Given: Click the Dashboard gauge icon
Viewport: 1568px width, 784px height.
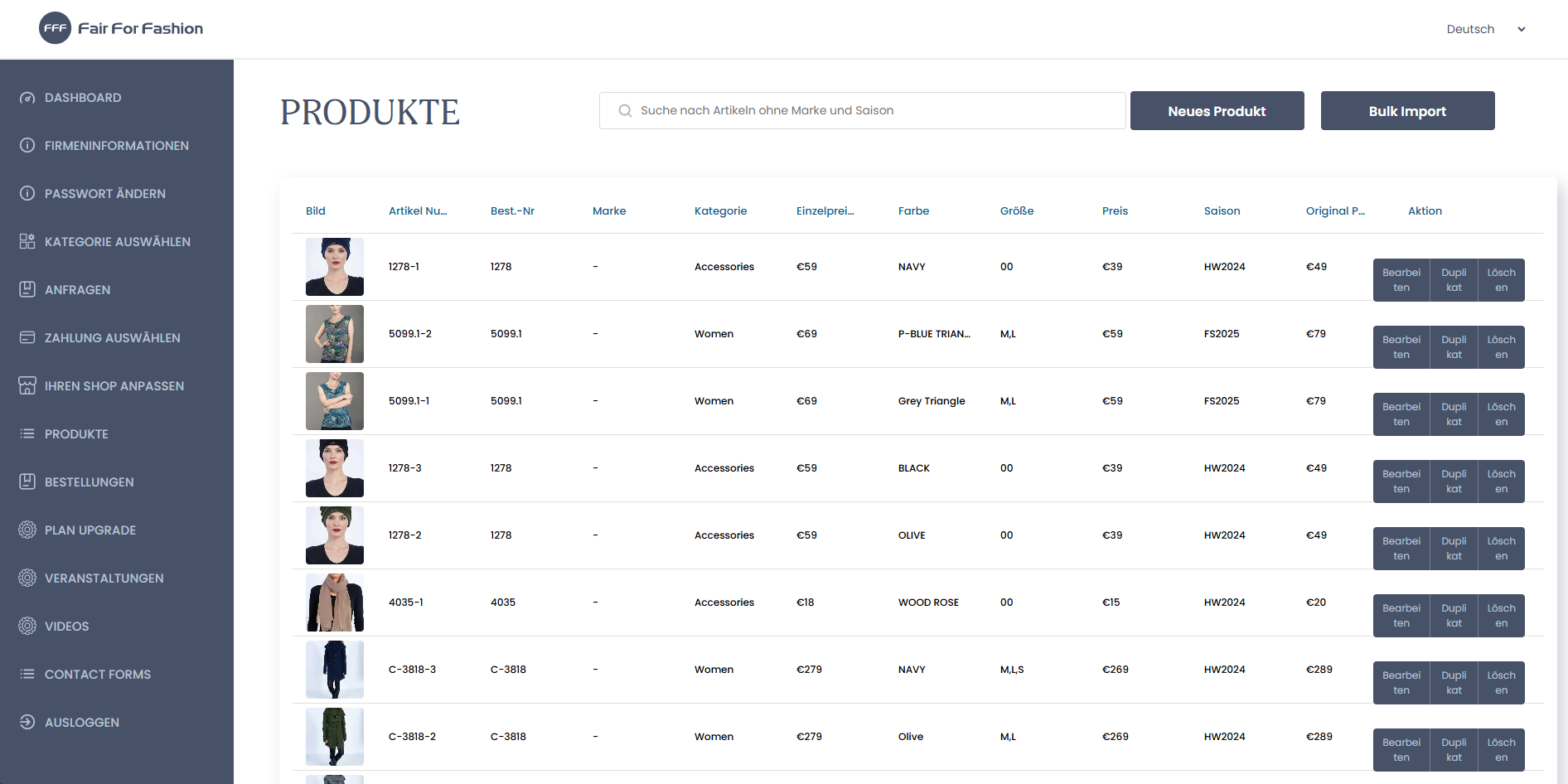Looking at the screenshot, I should pos(27,98).
